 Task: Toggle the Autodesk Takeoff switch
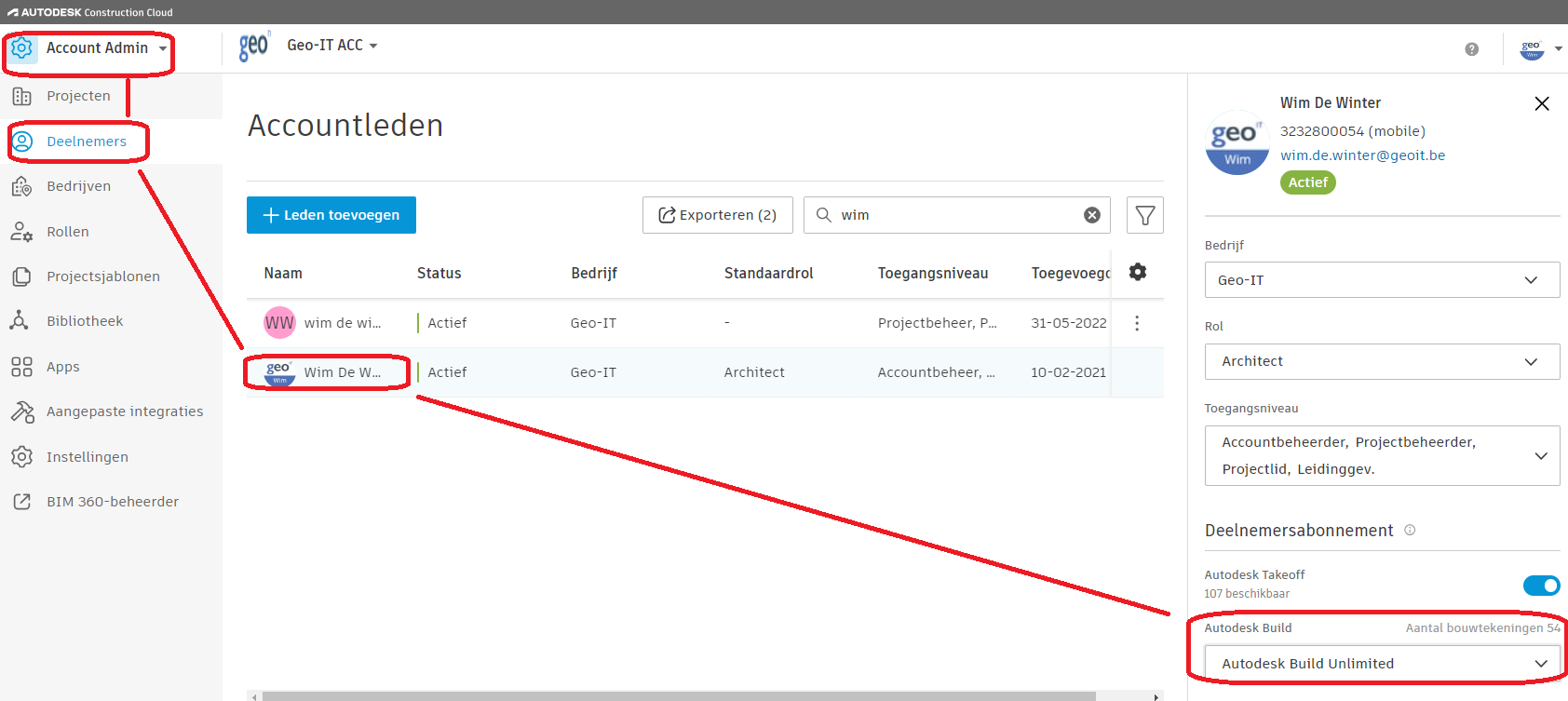click(1542, 586)
